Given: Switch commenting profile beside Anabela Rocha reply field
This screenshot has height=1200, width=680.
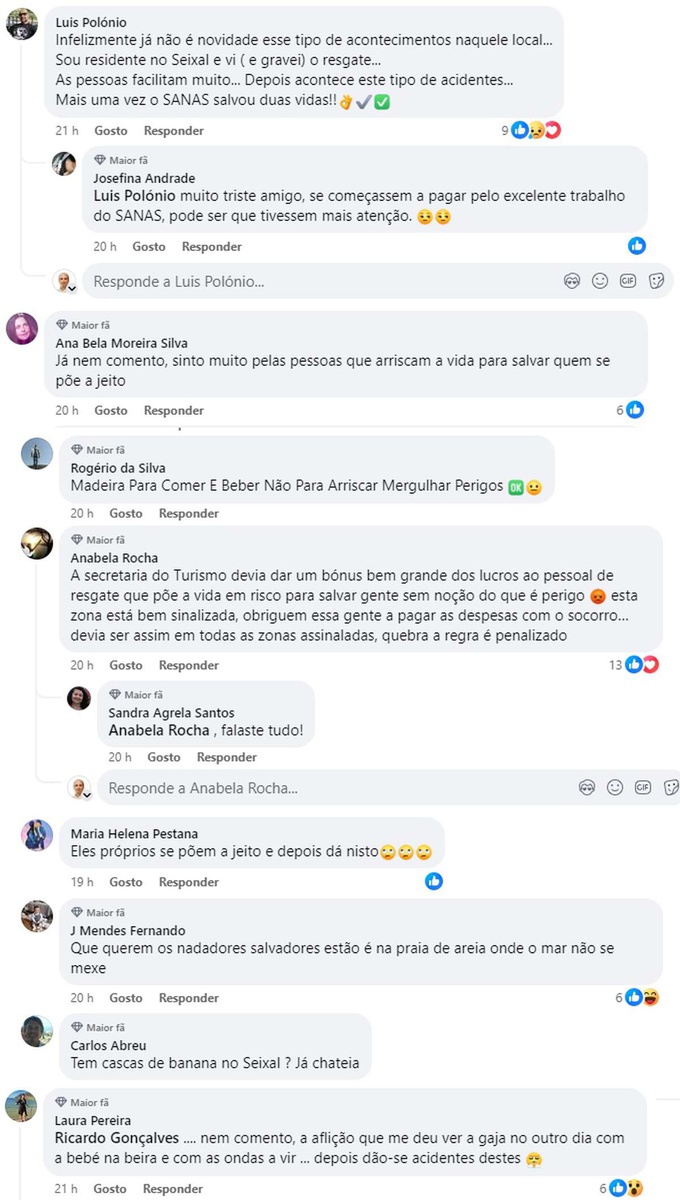Looking at the screenshot, I should (x=80, y=788).
